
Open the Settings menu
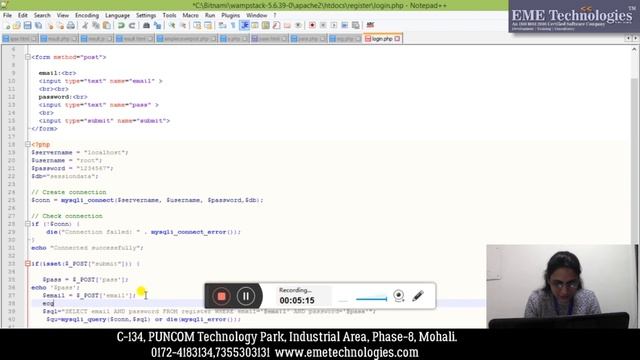click(146, 15)
